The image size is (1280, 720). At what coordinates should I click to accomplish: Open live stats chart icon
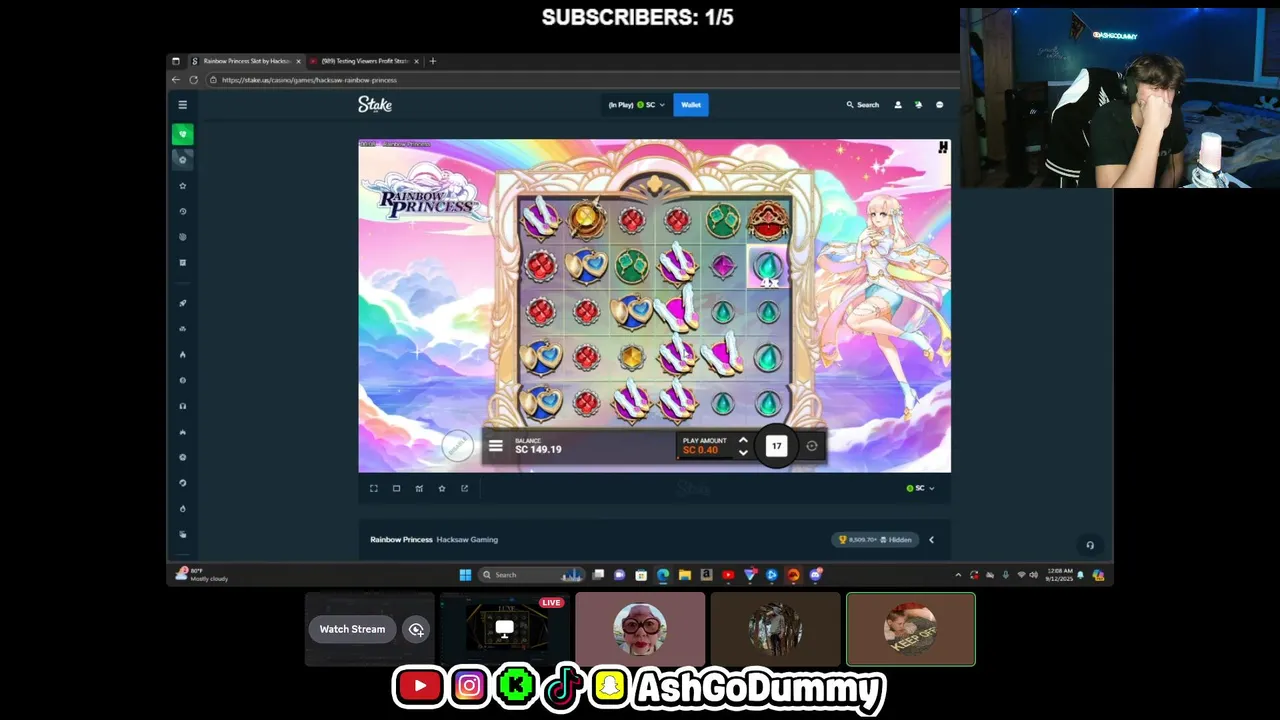pyautogui.click(x=419, y=488)
